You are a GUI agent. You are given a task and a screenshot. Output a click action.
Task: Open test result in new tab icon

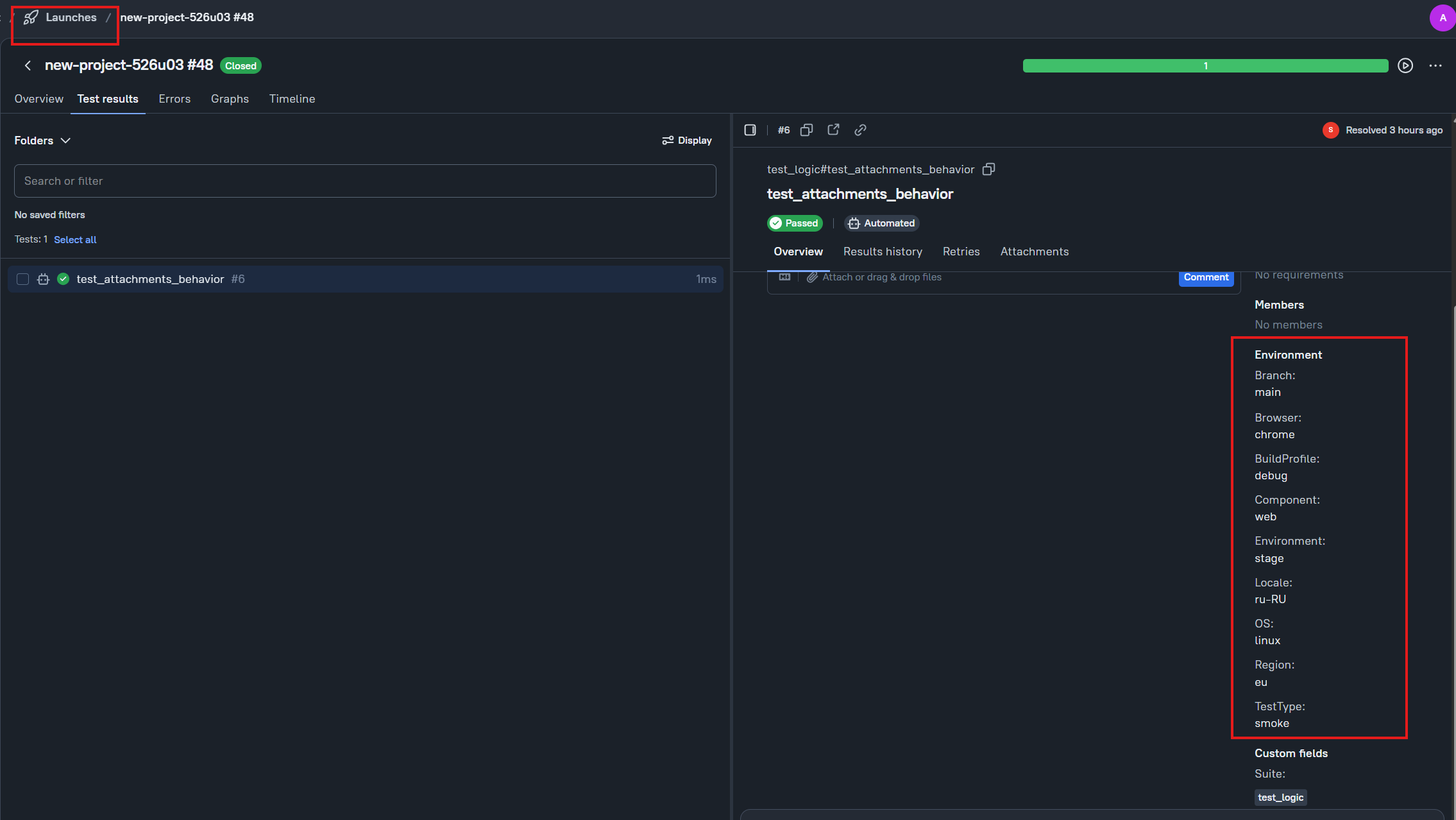pyautogui.click(x=833, y=130)
